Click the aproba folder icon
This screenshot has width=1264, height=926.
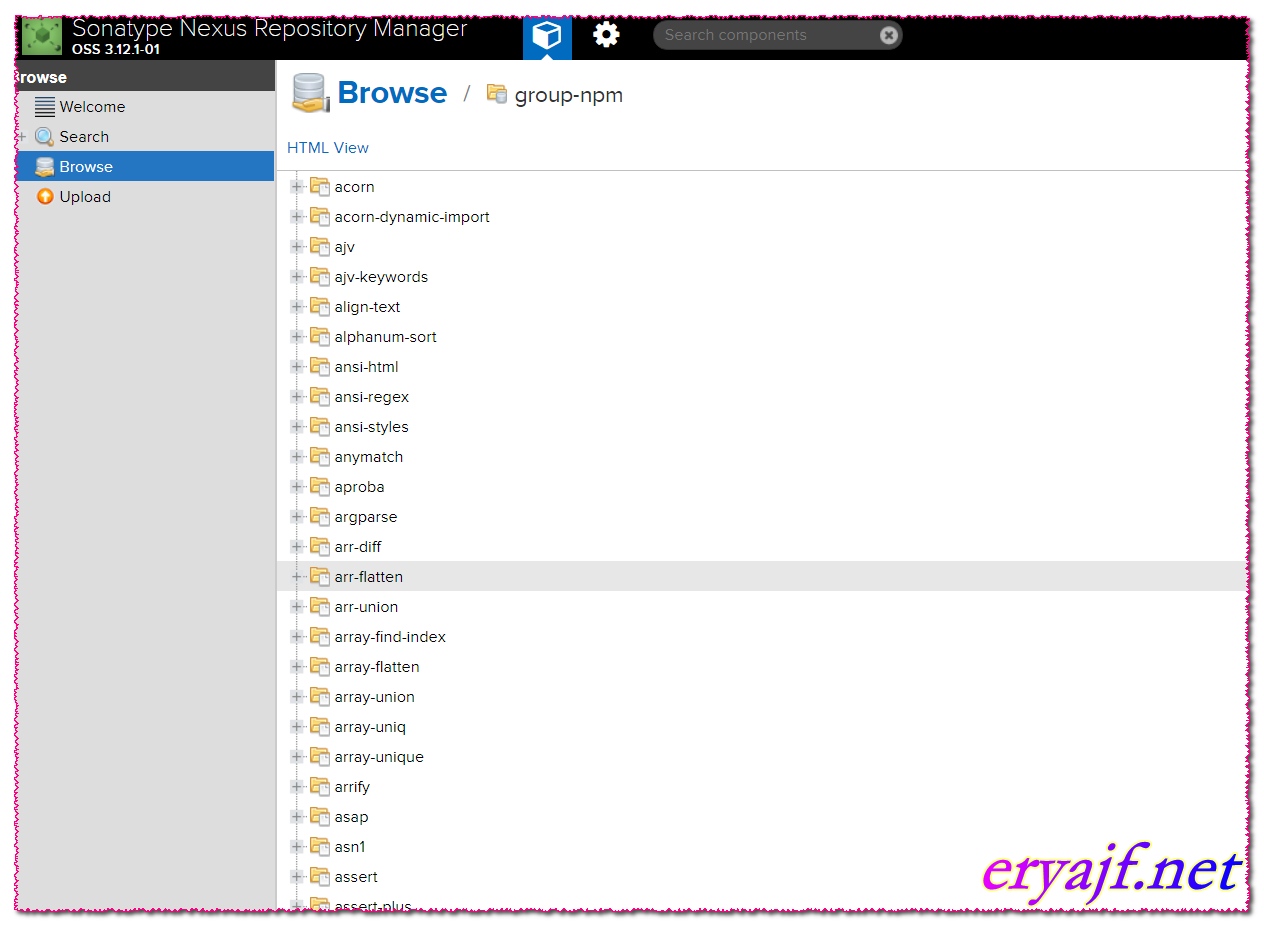tap(320, 486)
